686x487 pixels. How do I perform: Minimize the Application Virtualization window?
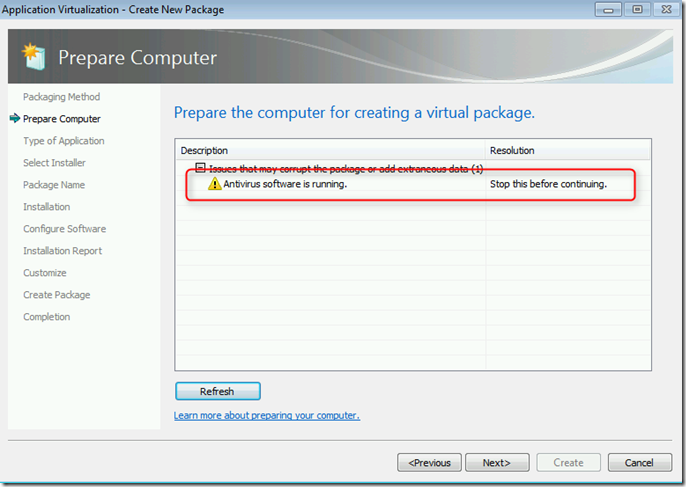[608, 9]
